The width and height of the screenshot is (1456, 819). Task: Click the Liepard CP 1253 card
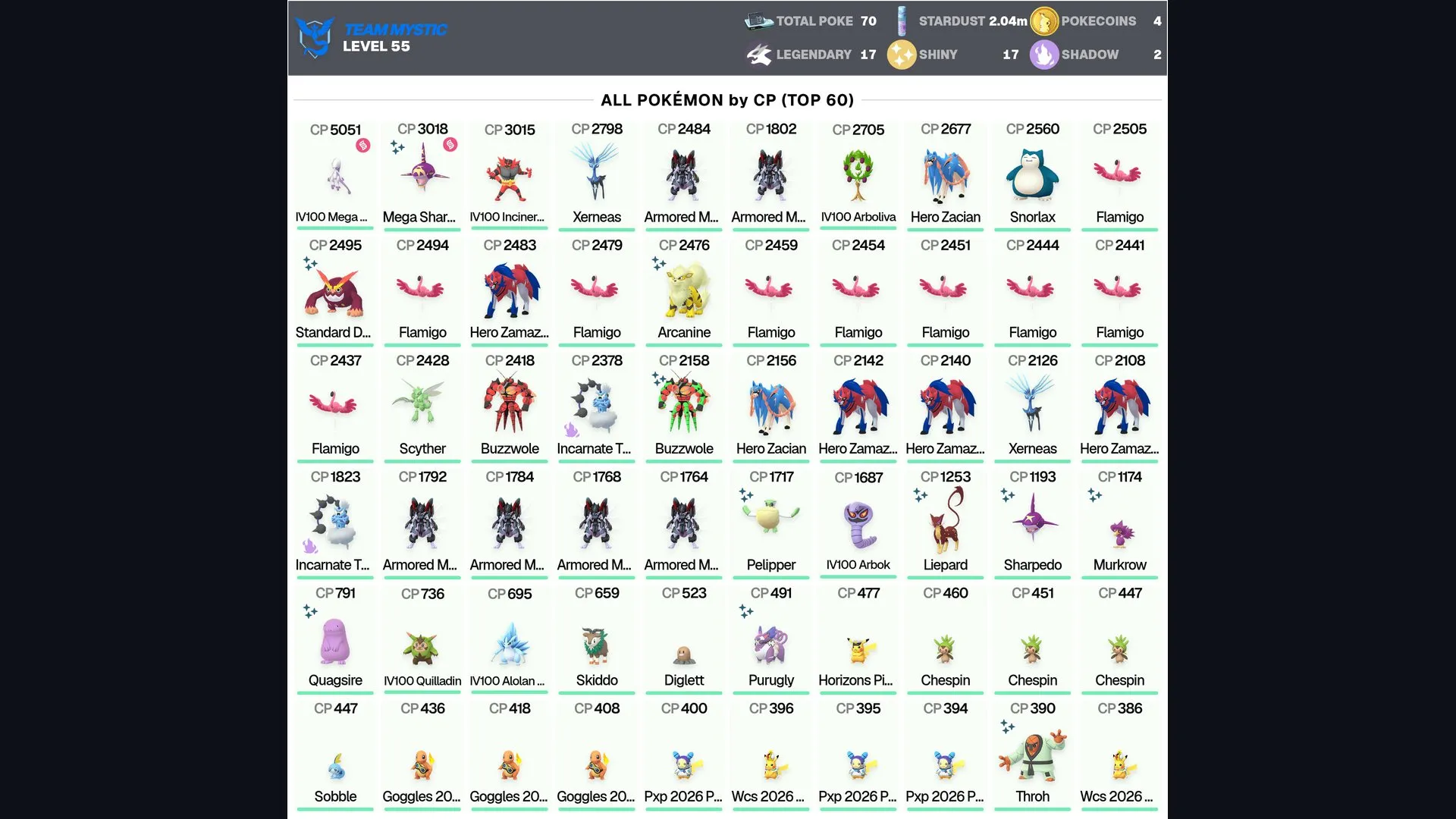coord(946,523)
